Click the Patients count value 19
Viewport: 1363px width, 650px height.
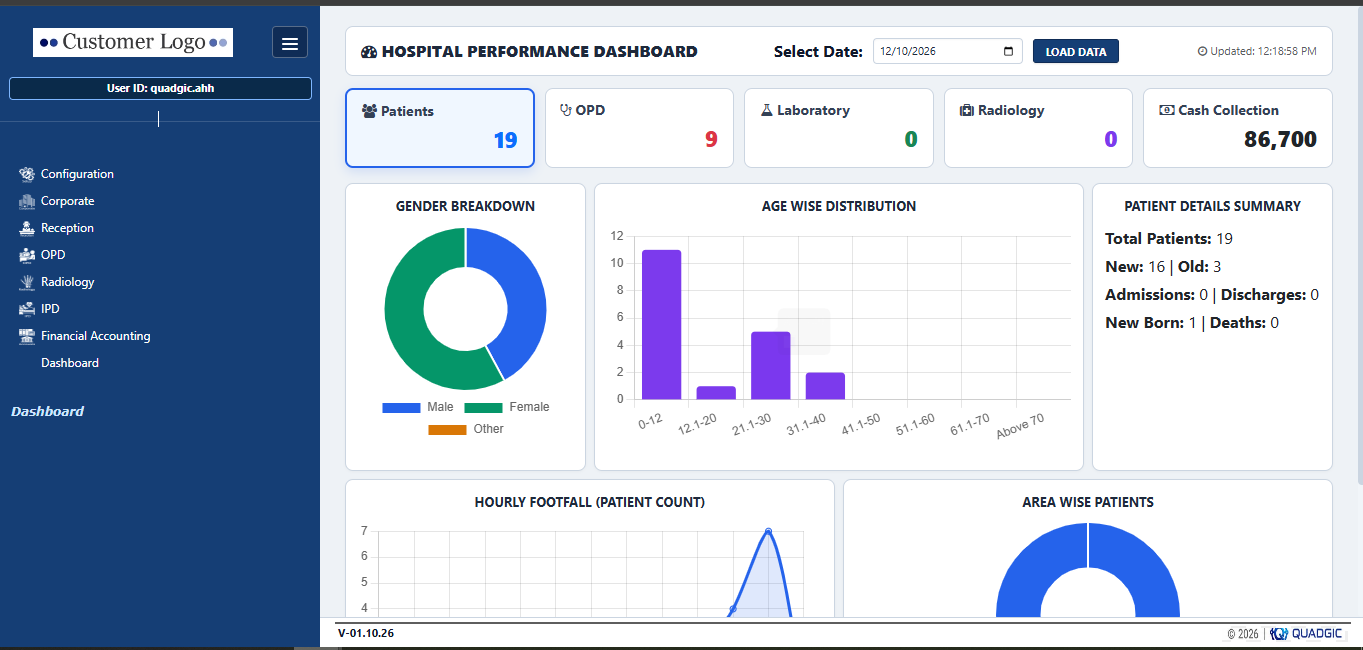[x=505, y=140]
